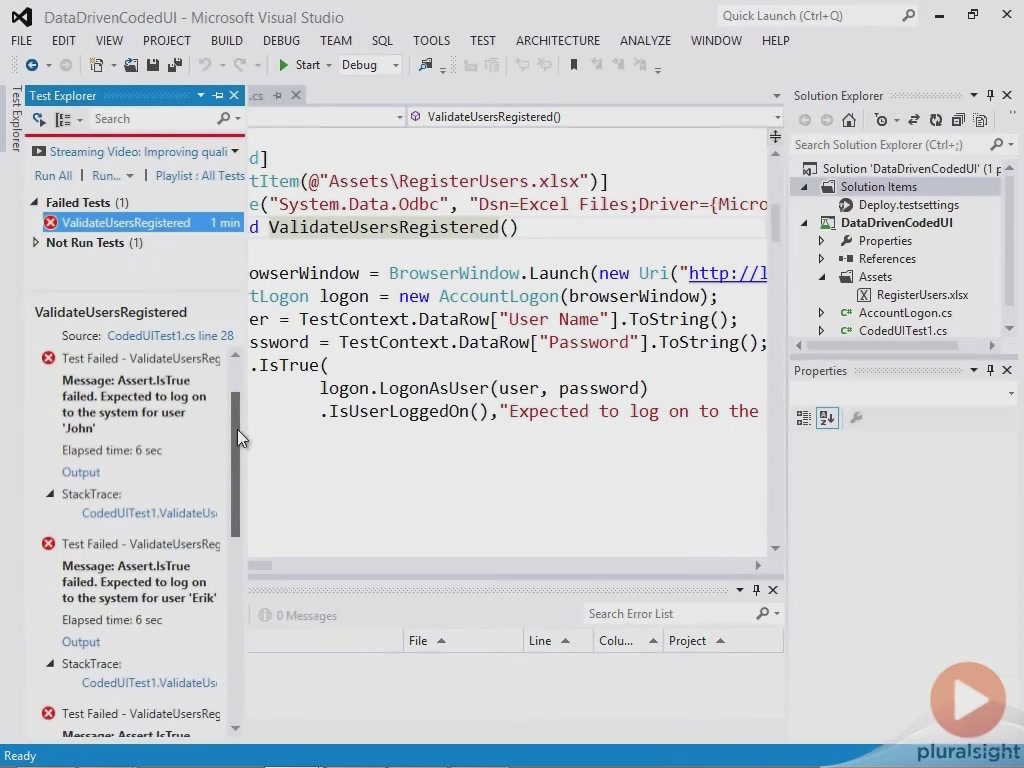
Task: Click the Playlist : All Tests link
Action: pos(200,176)
